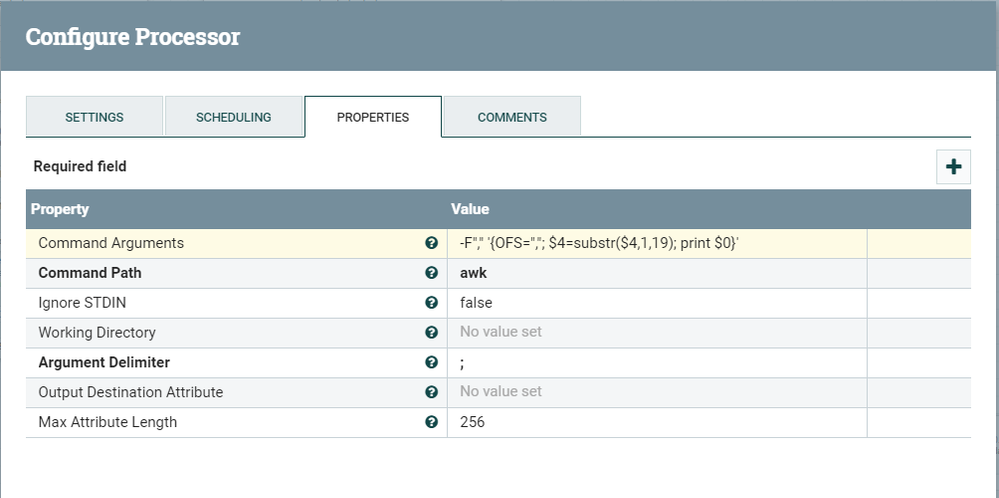Show help icon for Argument Delimiter

[431, 362]
